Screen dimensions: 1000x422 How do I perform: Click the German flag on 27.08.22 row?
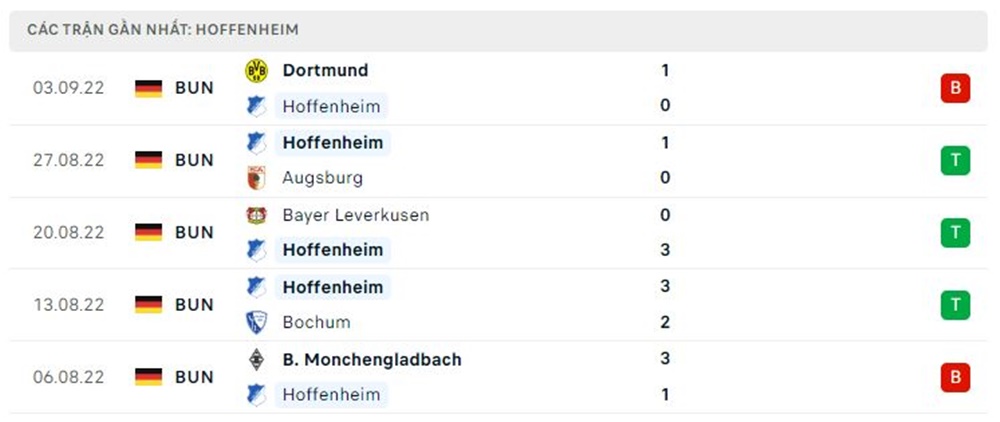(148, 160)
